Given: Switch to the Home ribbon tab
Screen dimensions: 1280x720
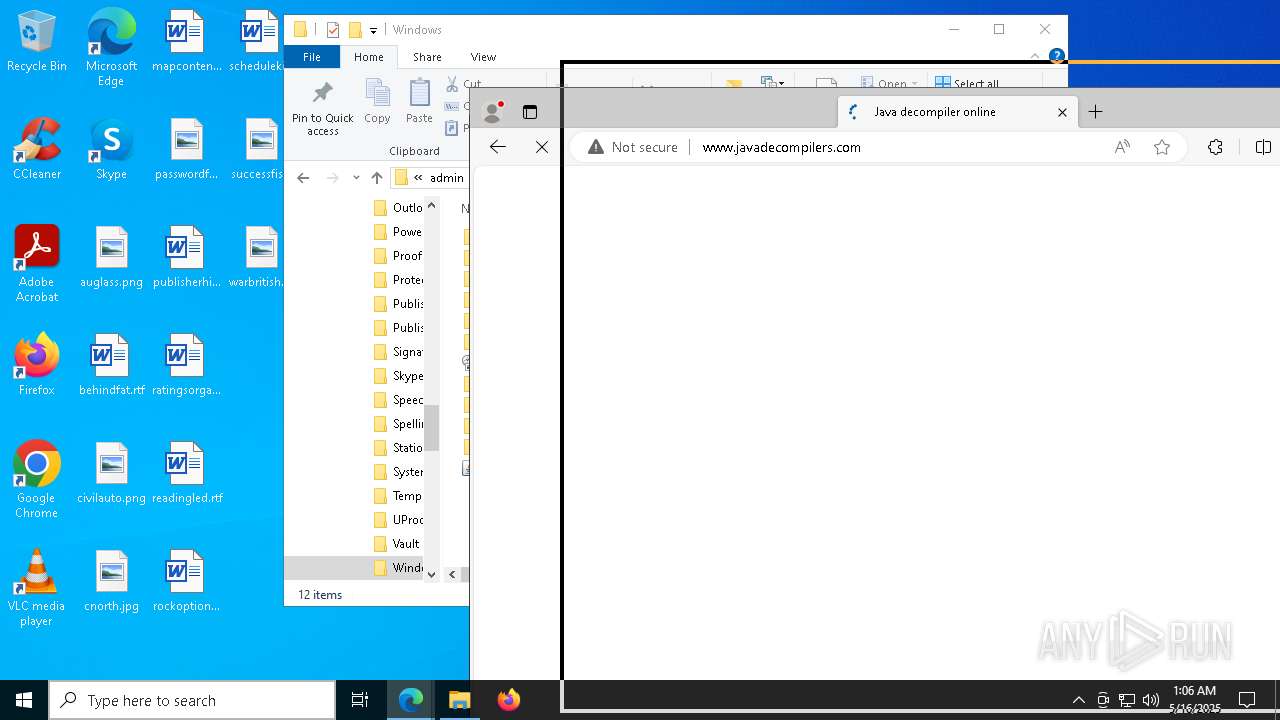Looking at the screenshot, I should (x=368, y=57).
